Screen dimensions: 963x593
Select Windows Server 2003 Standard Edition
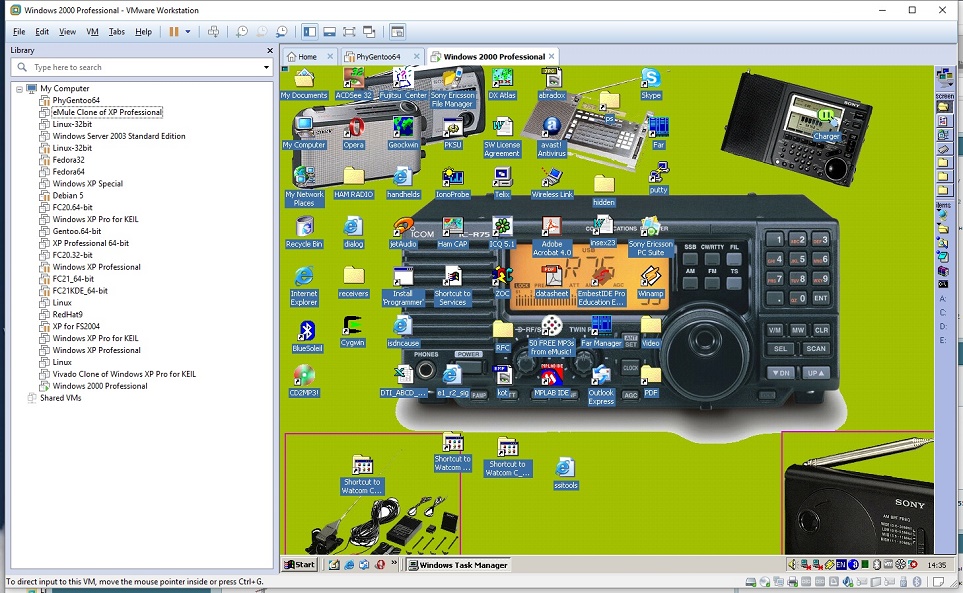click(119, 136)
